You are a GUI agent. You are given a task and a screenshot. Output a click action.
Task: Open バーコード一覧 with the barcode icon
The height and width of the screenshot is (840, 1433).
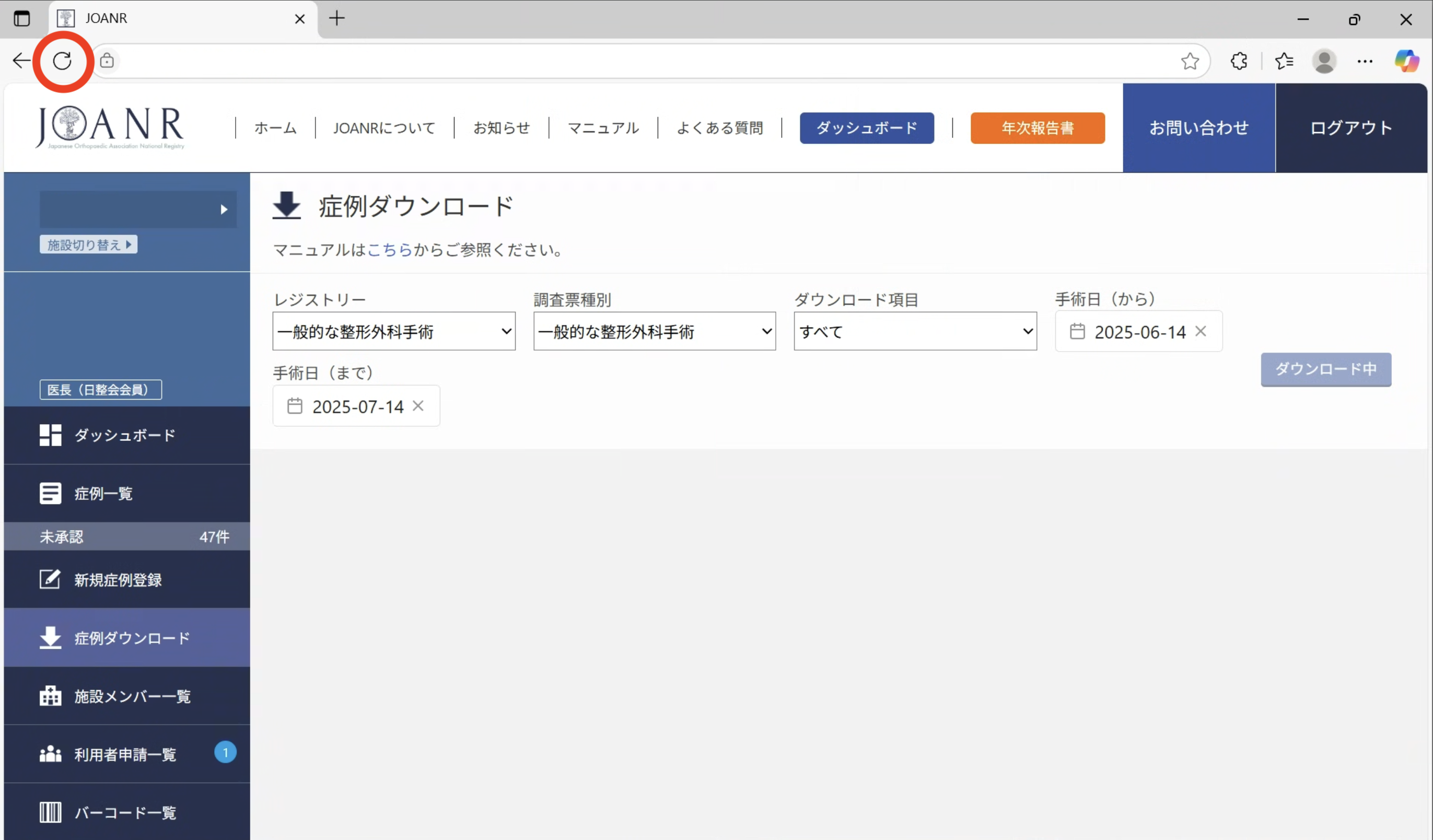pos(50,812)
